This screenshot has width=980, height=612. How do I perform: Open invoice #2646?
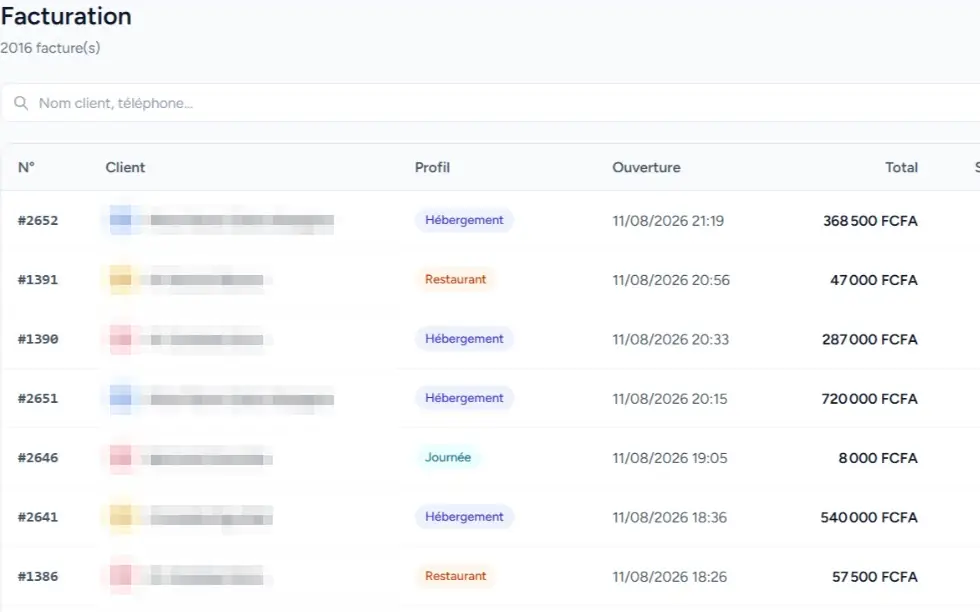[38, 458]
